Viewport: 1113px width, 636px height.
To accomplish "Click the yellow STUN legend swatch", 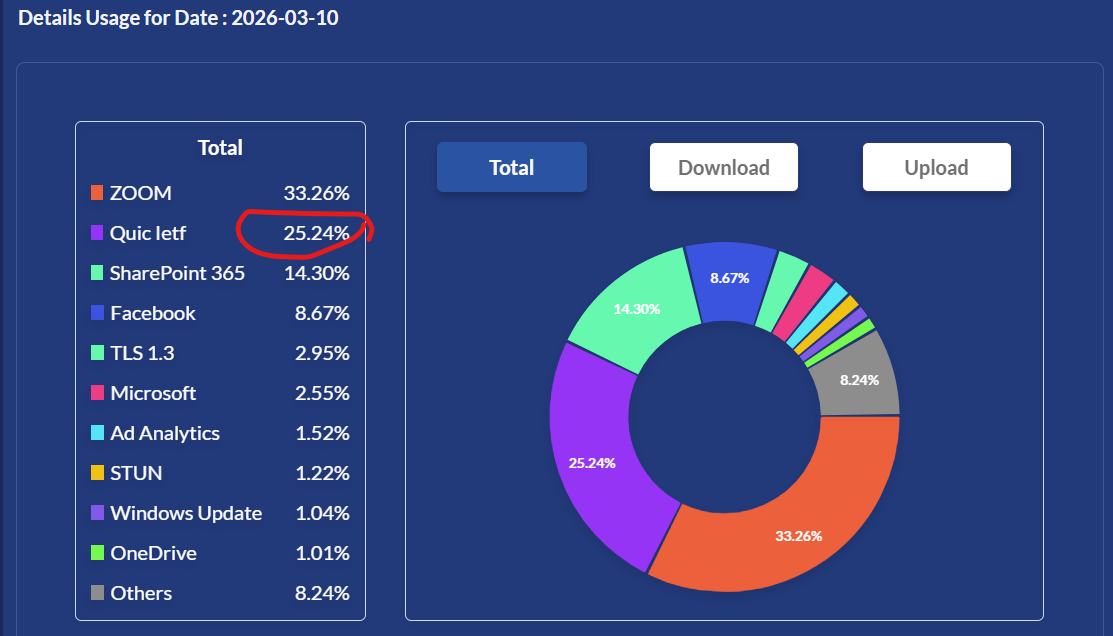I will (x=97, y=473).
